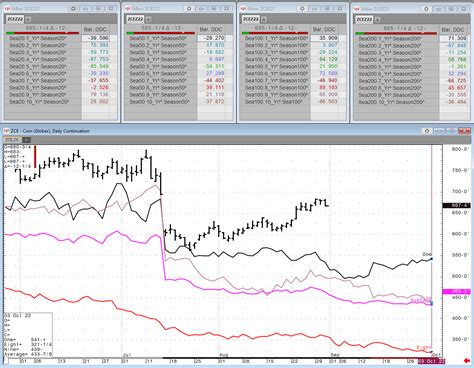Click red arrow at chart's bottom-right corner

click(467, 361)
